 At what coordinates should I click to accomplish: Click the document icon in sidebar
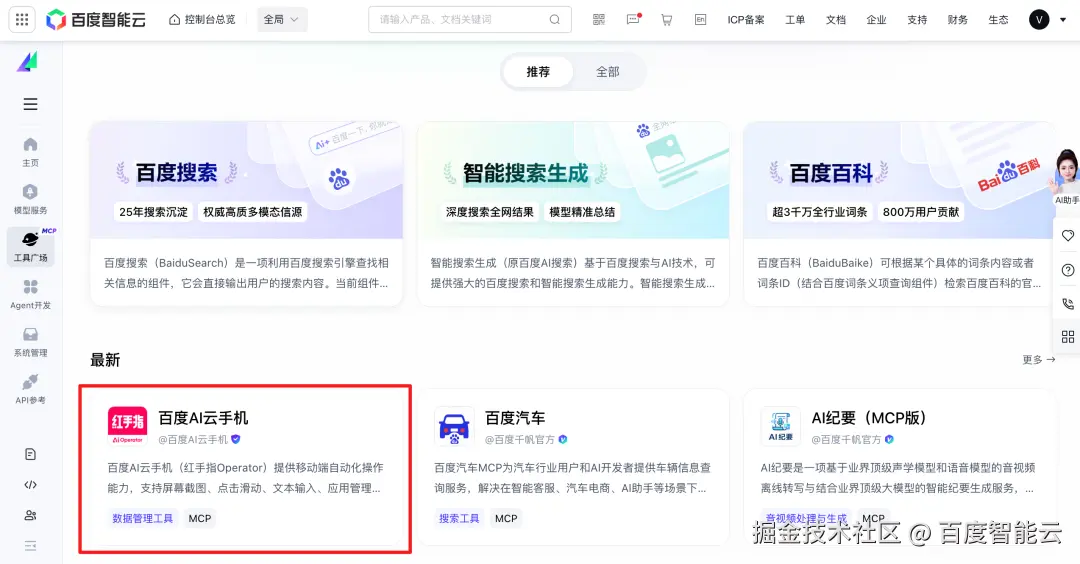coord(30,454)
